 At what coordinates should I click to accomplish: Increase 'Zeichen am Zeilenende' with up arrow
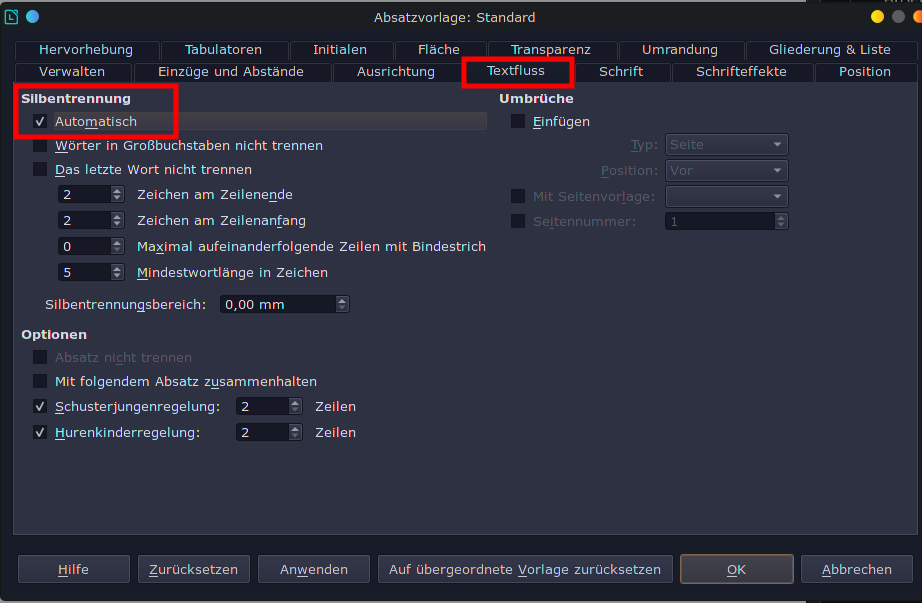click(117, 189)
